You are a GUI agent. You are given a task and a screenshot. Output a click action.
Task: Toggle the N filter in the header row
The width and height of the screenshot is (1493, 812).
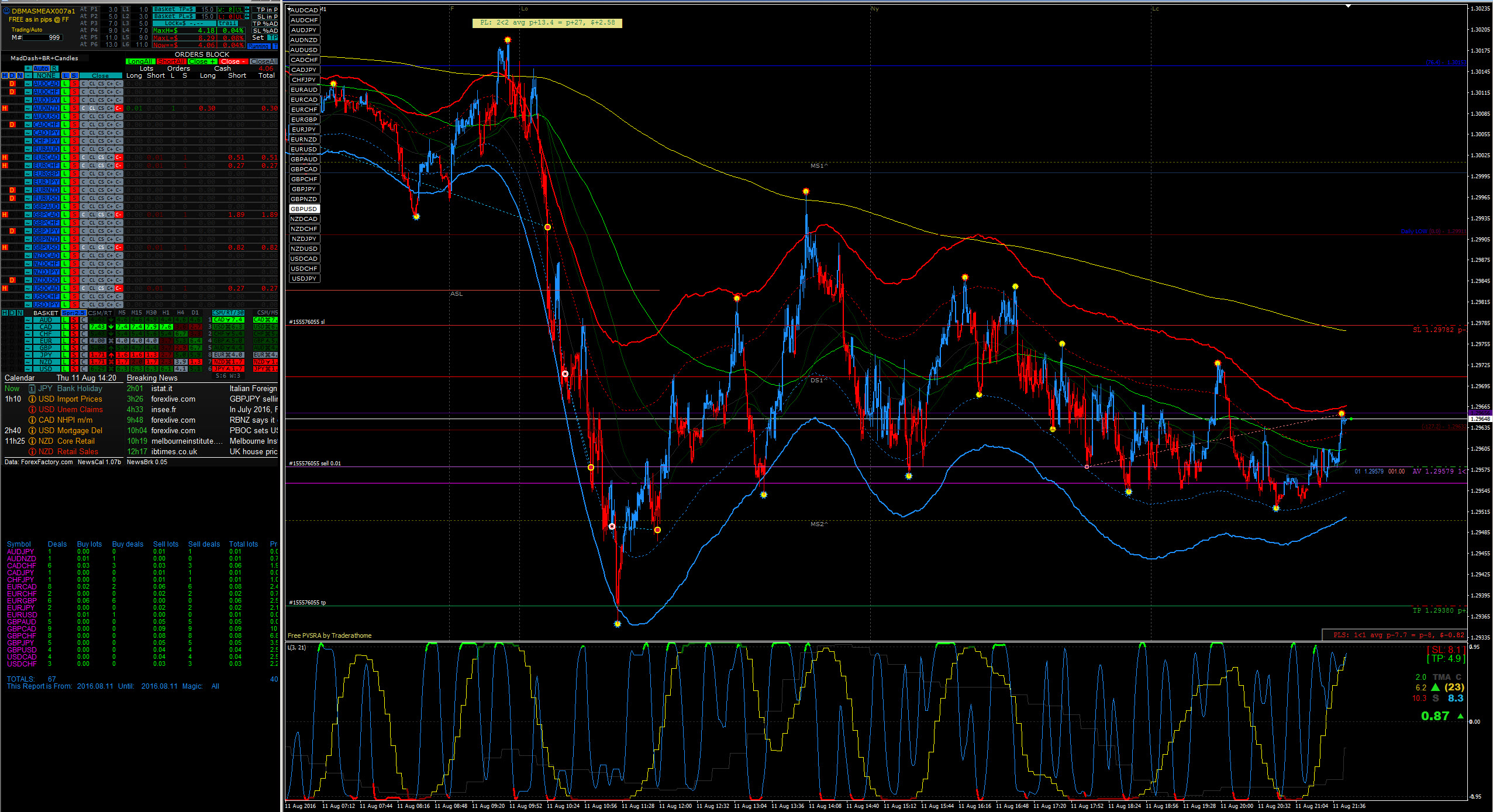pos(20,75)
